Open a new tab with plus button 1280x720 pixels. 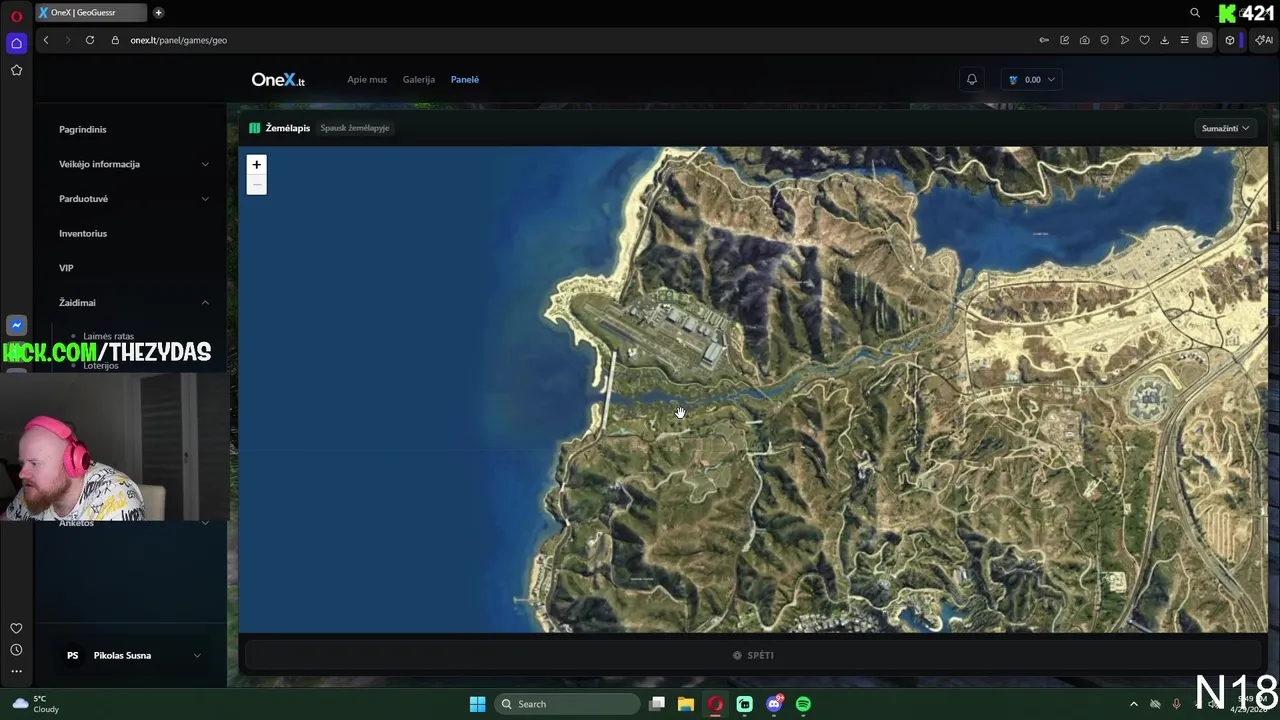click(158, 13)
